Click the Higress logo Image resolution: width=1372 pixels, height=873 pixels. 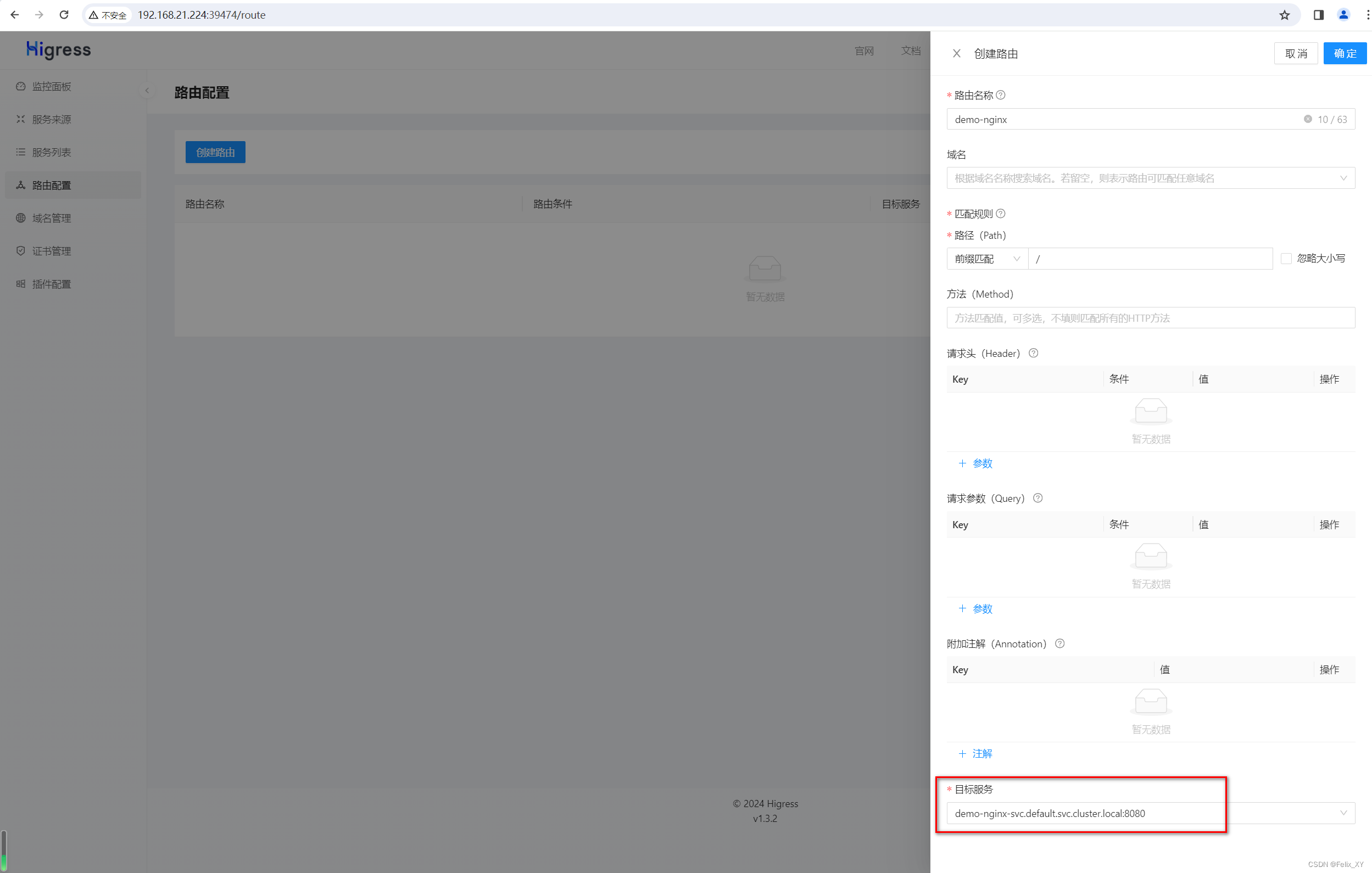(x=59, y=50)
